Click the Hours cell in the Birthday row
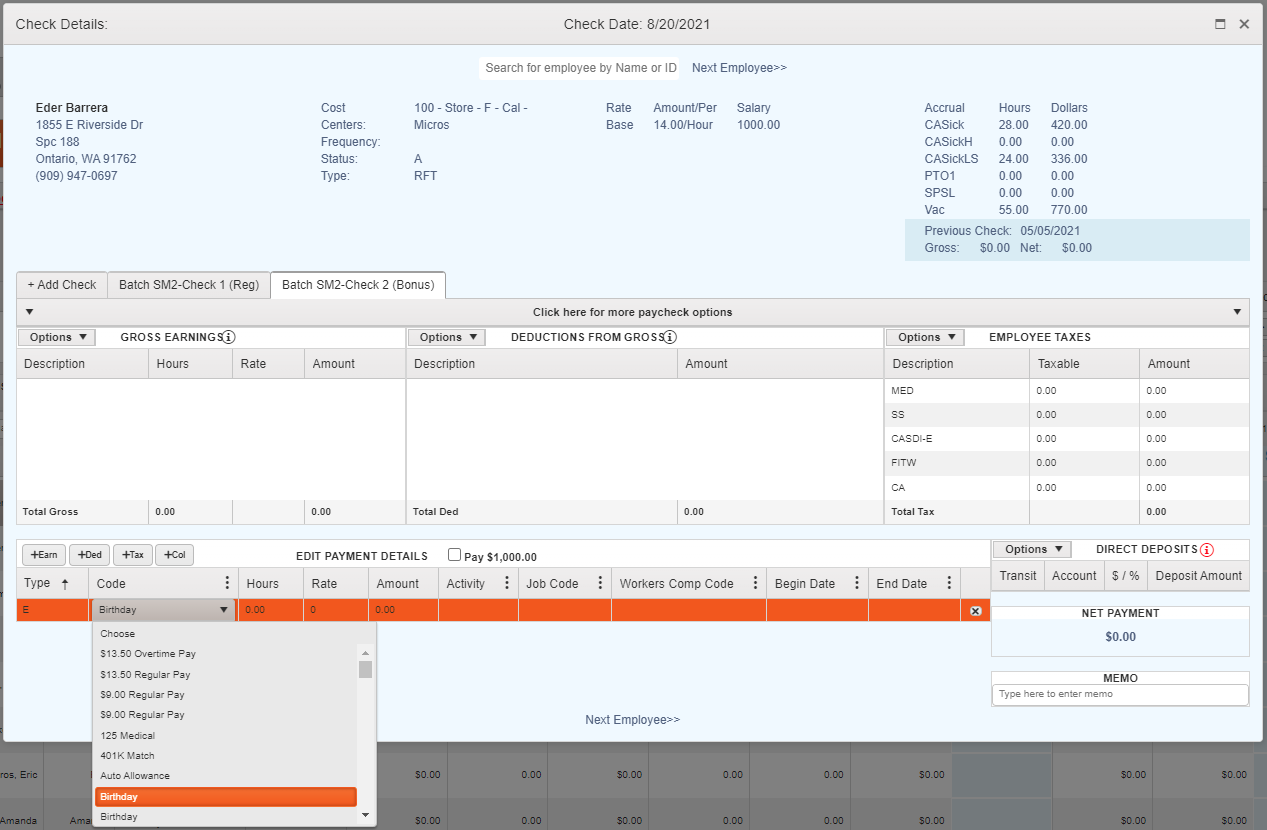 coord(270,609)
